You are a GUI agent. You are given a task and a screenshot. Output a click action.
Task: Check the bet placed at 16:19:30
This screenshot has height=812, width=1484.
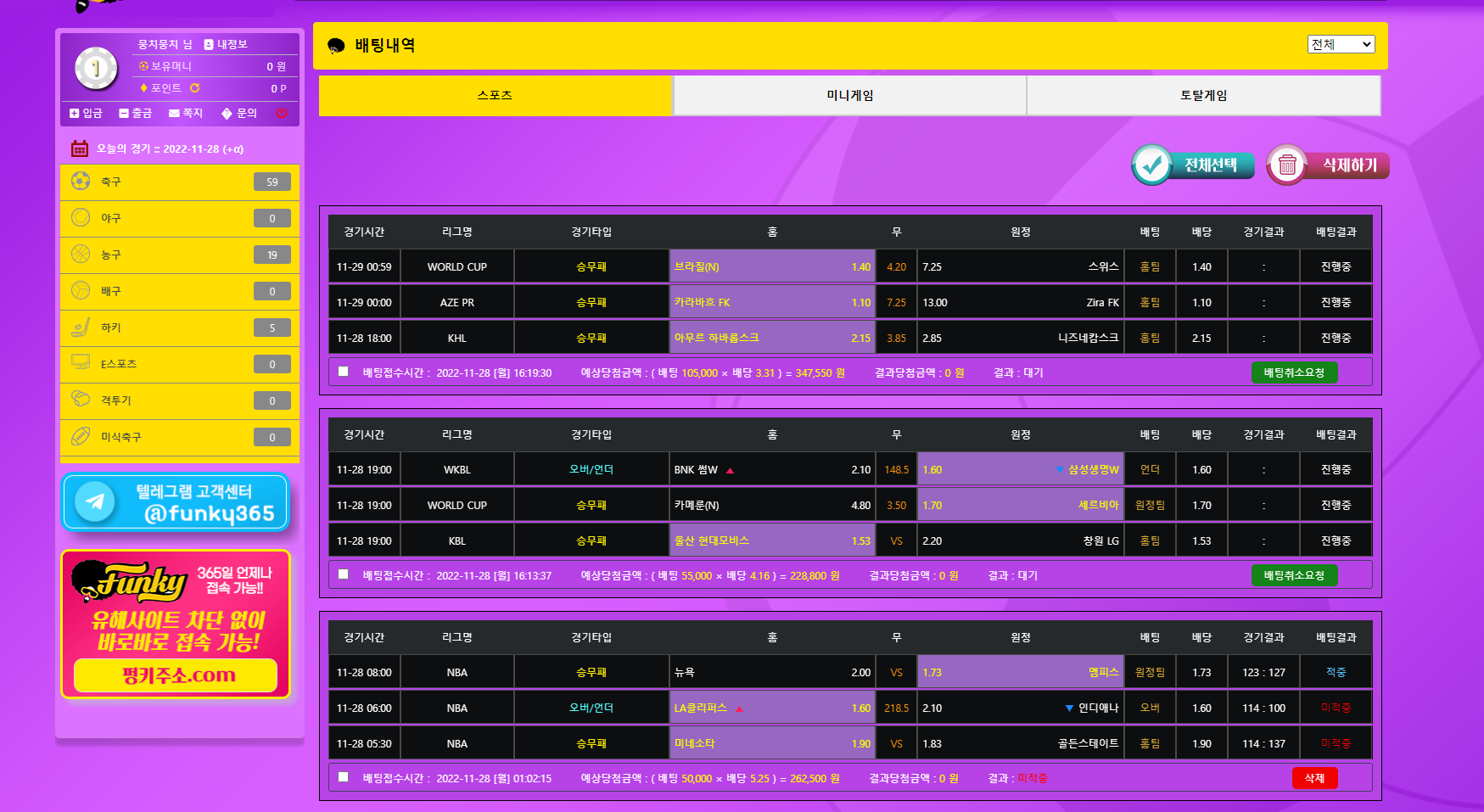pos(344,372)
